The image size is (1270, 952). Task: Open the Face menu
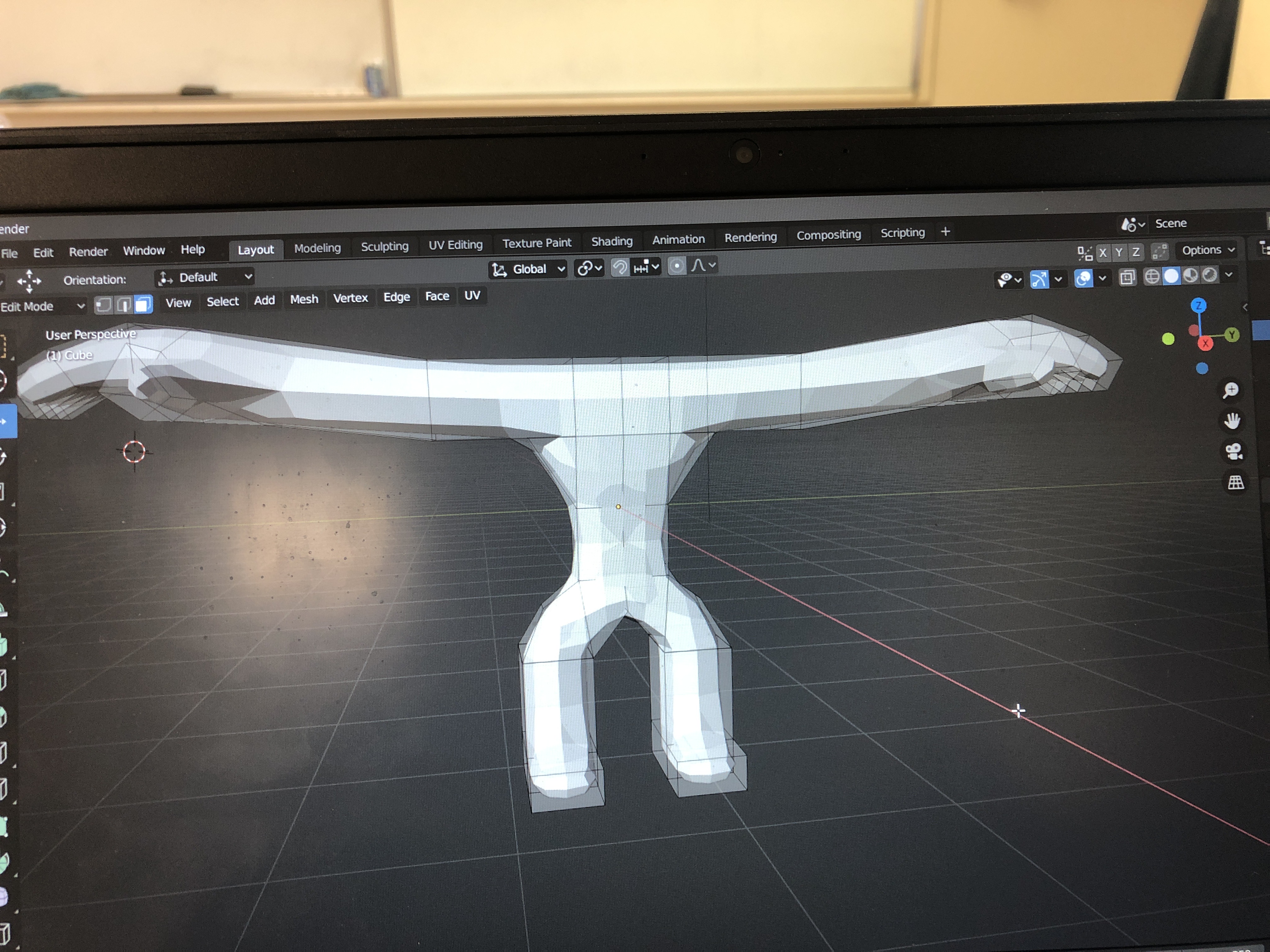[437, 296]
